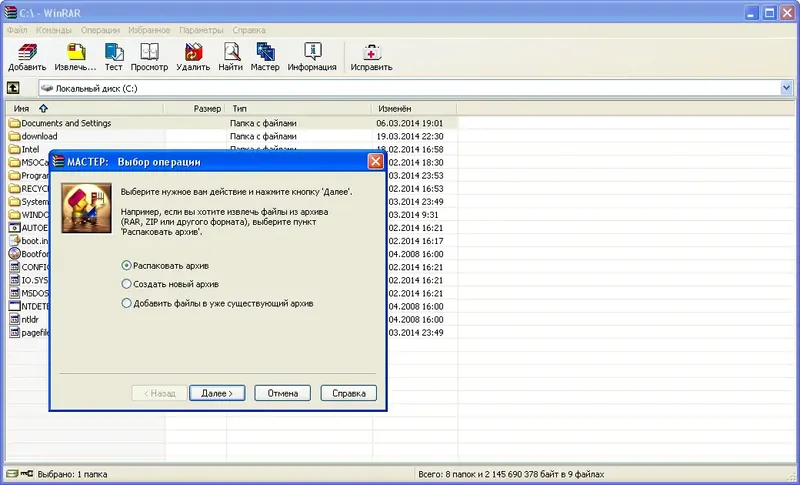800x485 pixels.
Task: Go up one folder level icon
Action: tap(13, 88)
